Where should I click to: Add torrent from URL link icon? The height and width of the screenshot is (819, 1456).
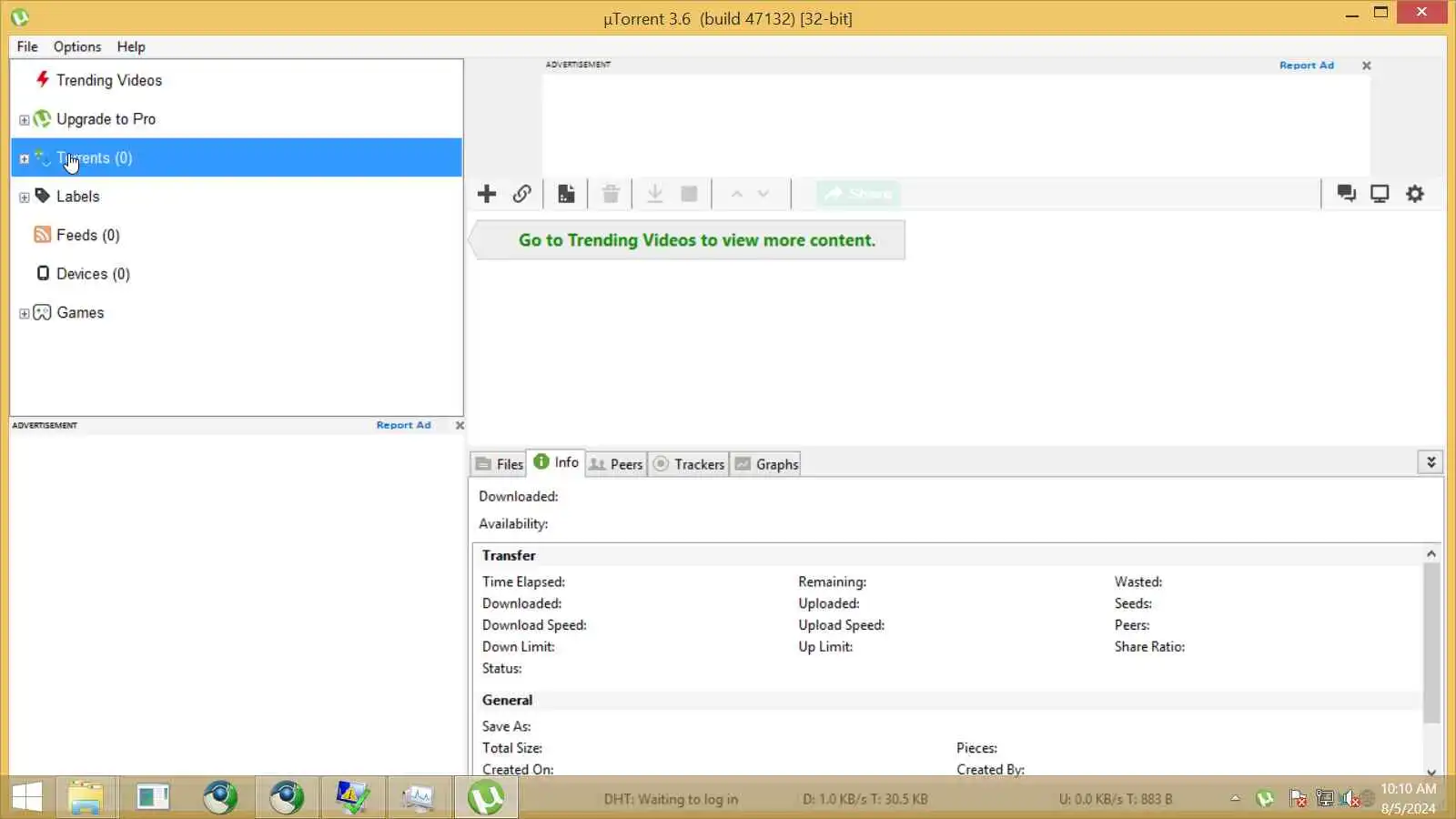(x=522, y=194)
